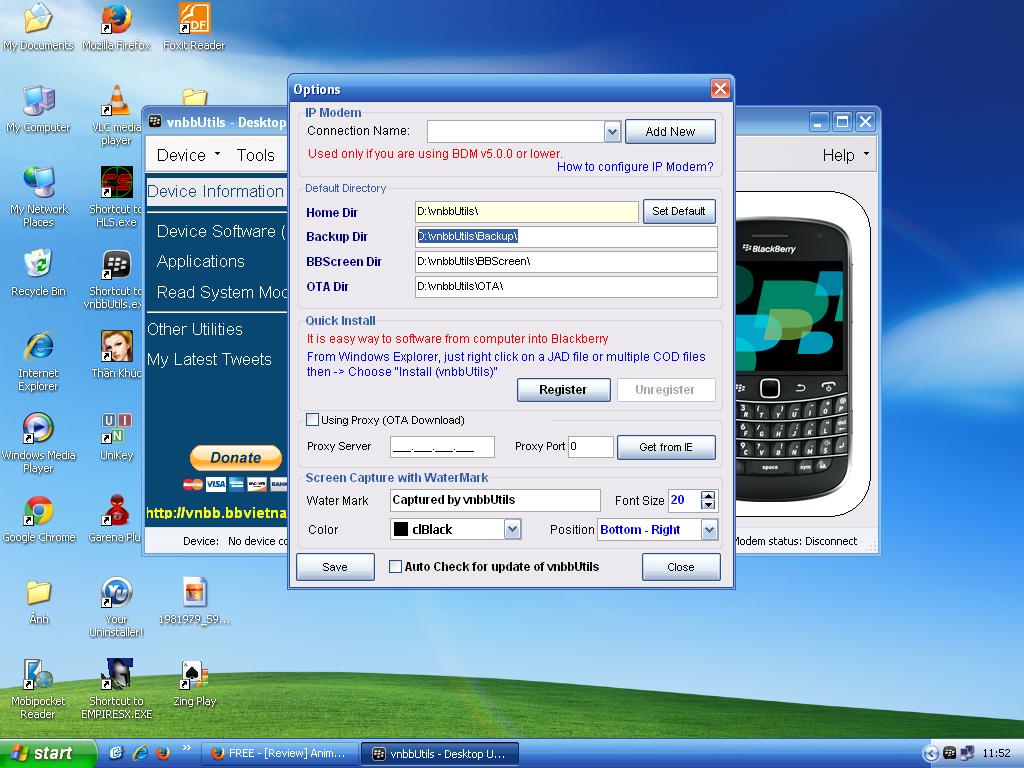Open Mozilla Firefox desktop icon
Image resolution: width=1024 pixels, height=768 pixels.
click(116, 19)
